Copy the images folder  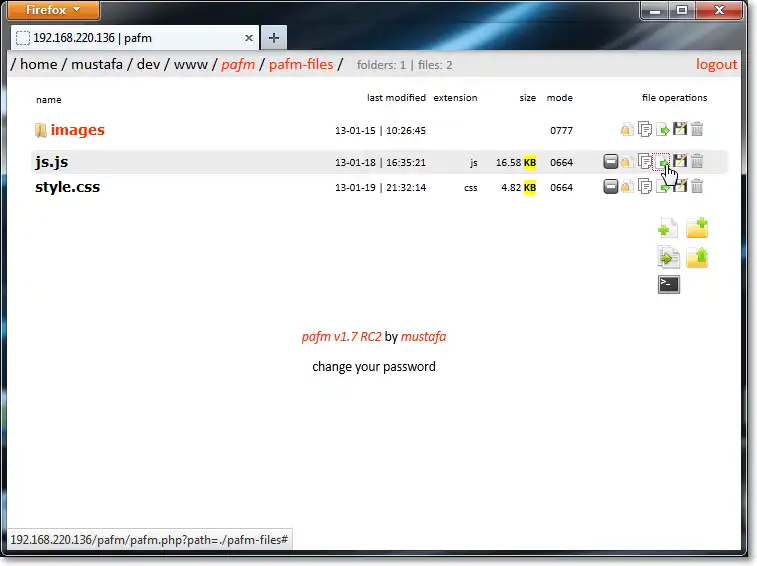pos(645,129)
